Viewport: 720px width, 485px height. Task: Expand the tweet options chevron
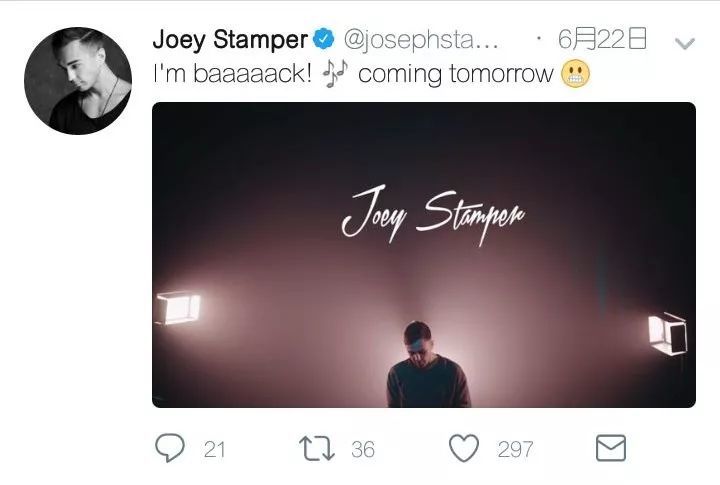pos(685,44)
